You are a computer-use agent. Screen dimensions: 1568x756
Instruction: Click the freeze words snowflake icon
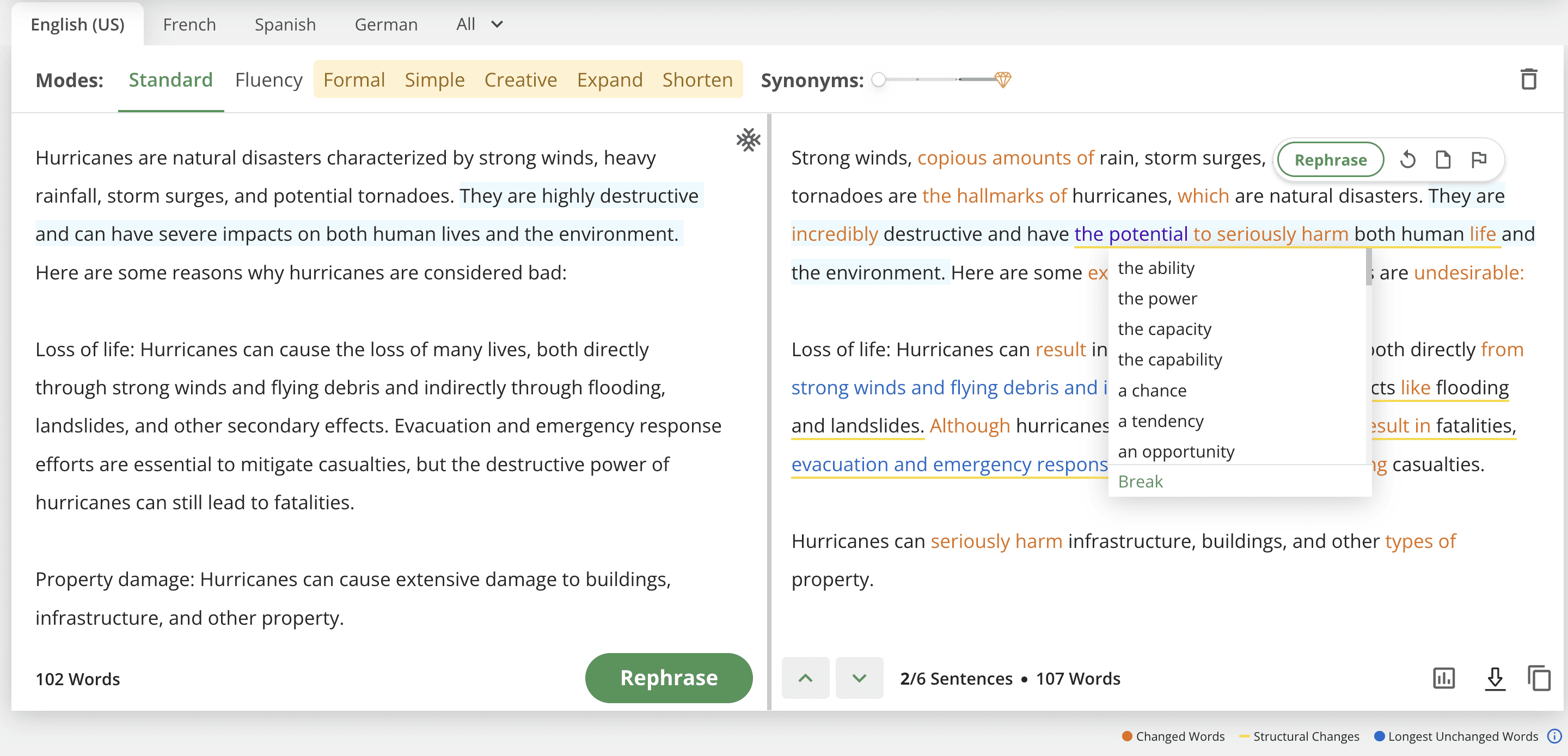[x=748, y=140]
